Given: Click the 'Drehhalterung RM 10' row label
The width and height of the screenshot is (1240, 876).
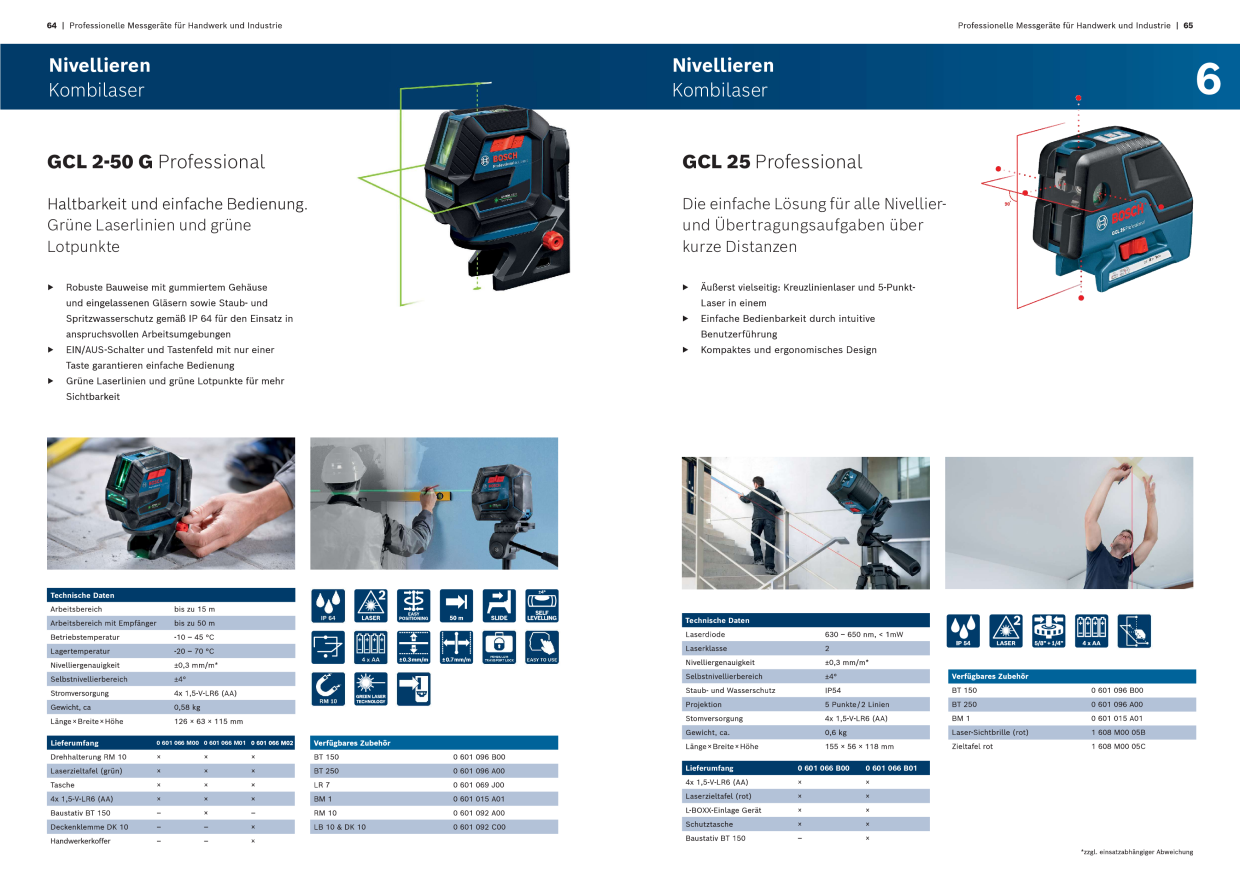Looking at the screenshot, I should pyautogui.click(x=88, y=757).
